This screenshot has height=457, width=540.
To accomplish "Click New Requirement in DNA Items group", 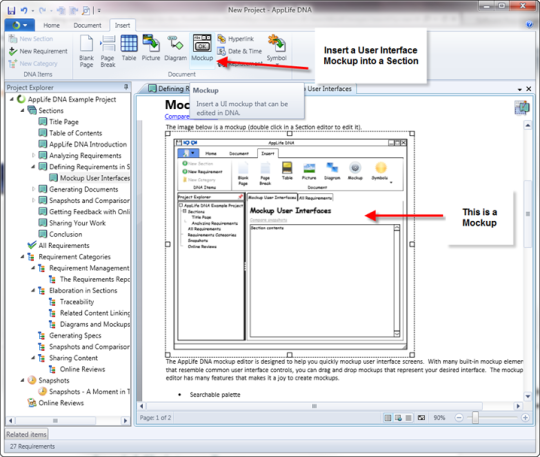I will (38, 51).
